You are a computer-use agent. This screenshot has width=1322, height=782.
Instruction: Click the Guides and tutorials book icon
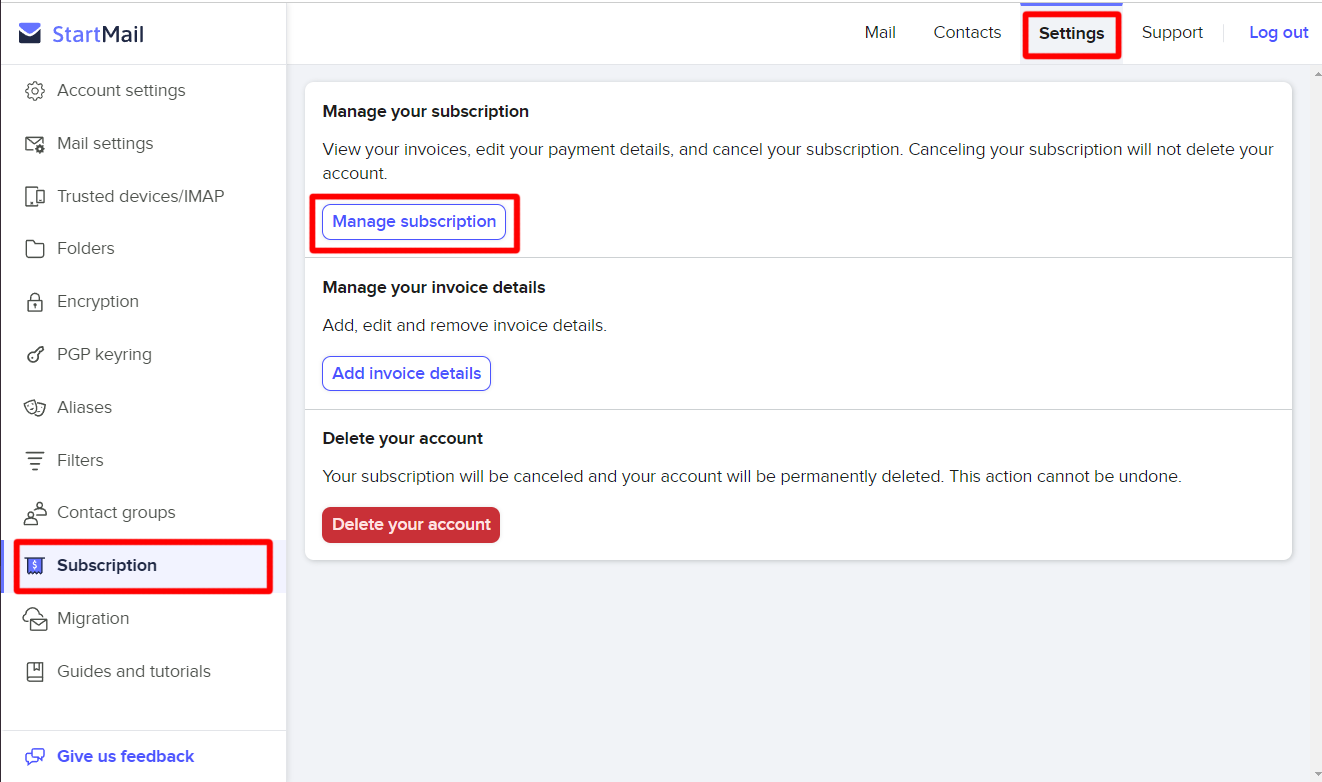35,671
